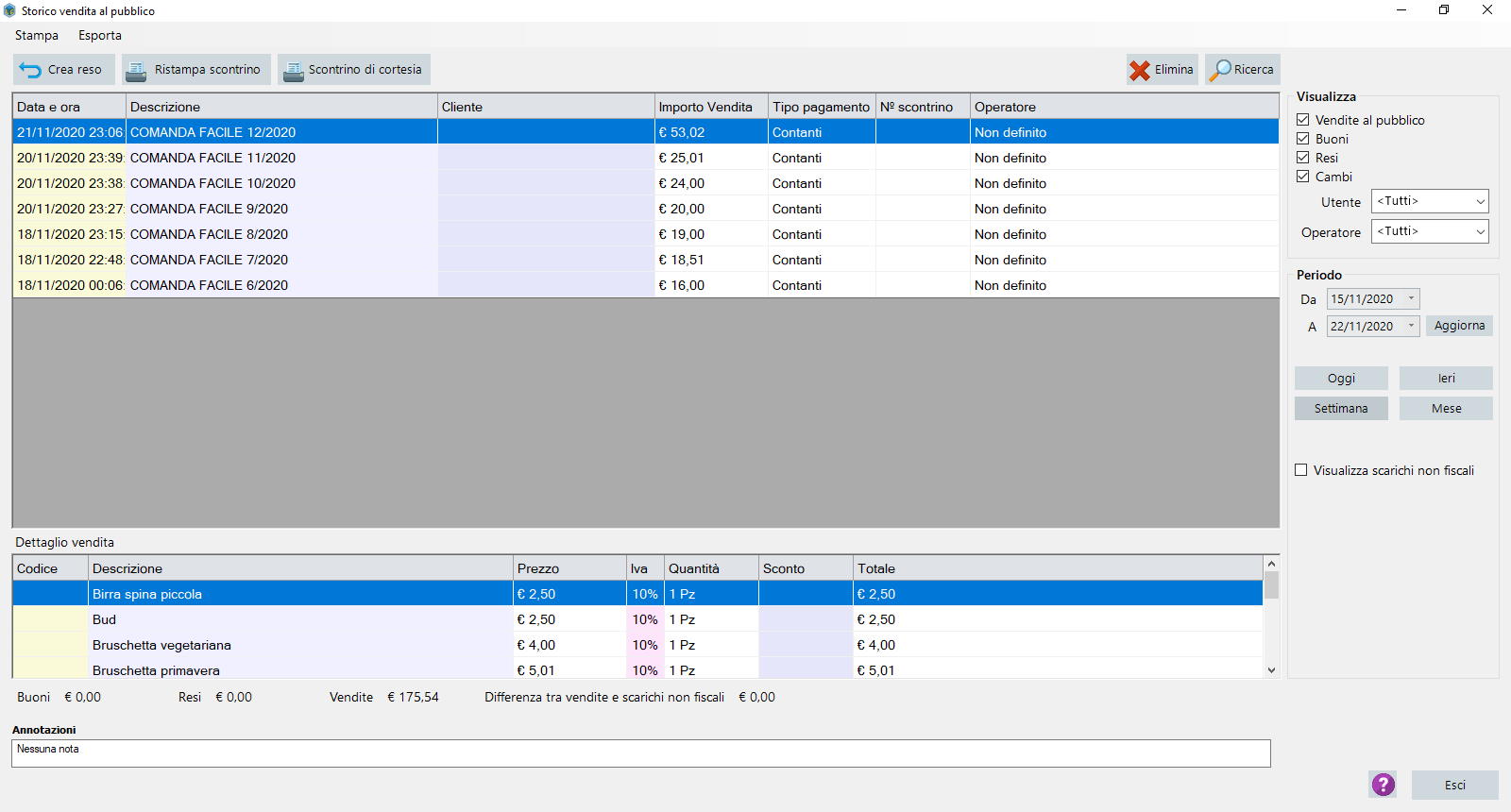The image size is (1511, 812).
Task: Open the Da date picker 15/11/2020
Action: [1373, 299]
